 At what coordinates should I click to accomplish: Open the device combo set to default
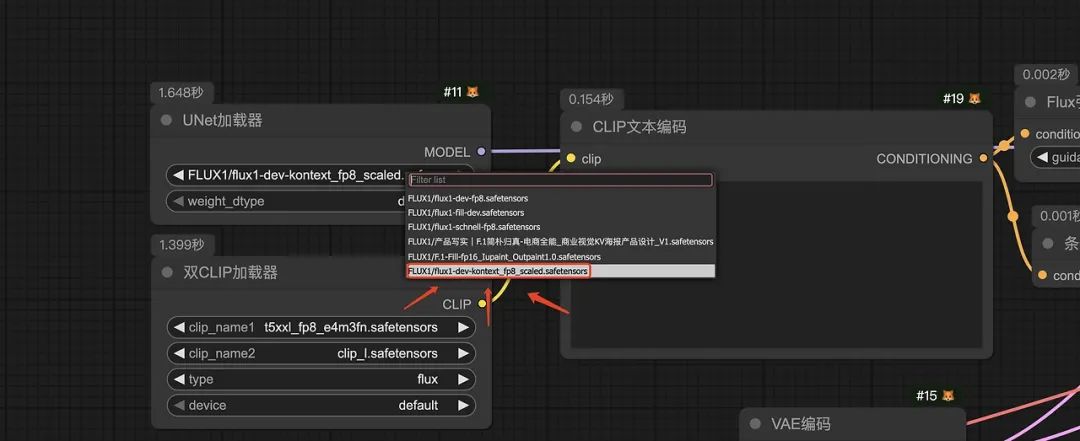click(x=321, y=405)
